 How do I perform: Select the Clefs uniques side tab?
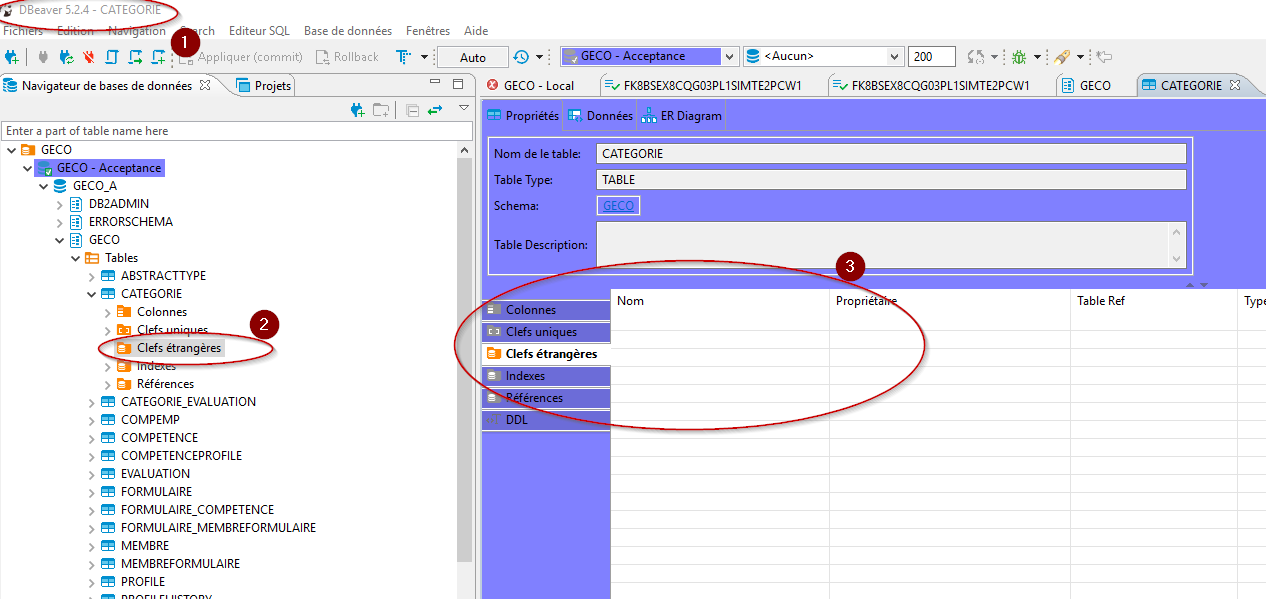pyautogui.click(x=546, y=332)
